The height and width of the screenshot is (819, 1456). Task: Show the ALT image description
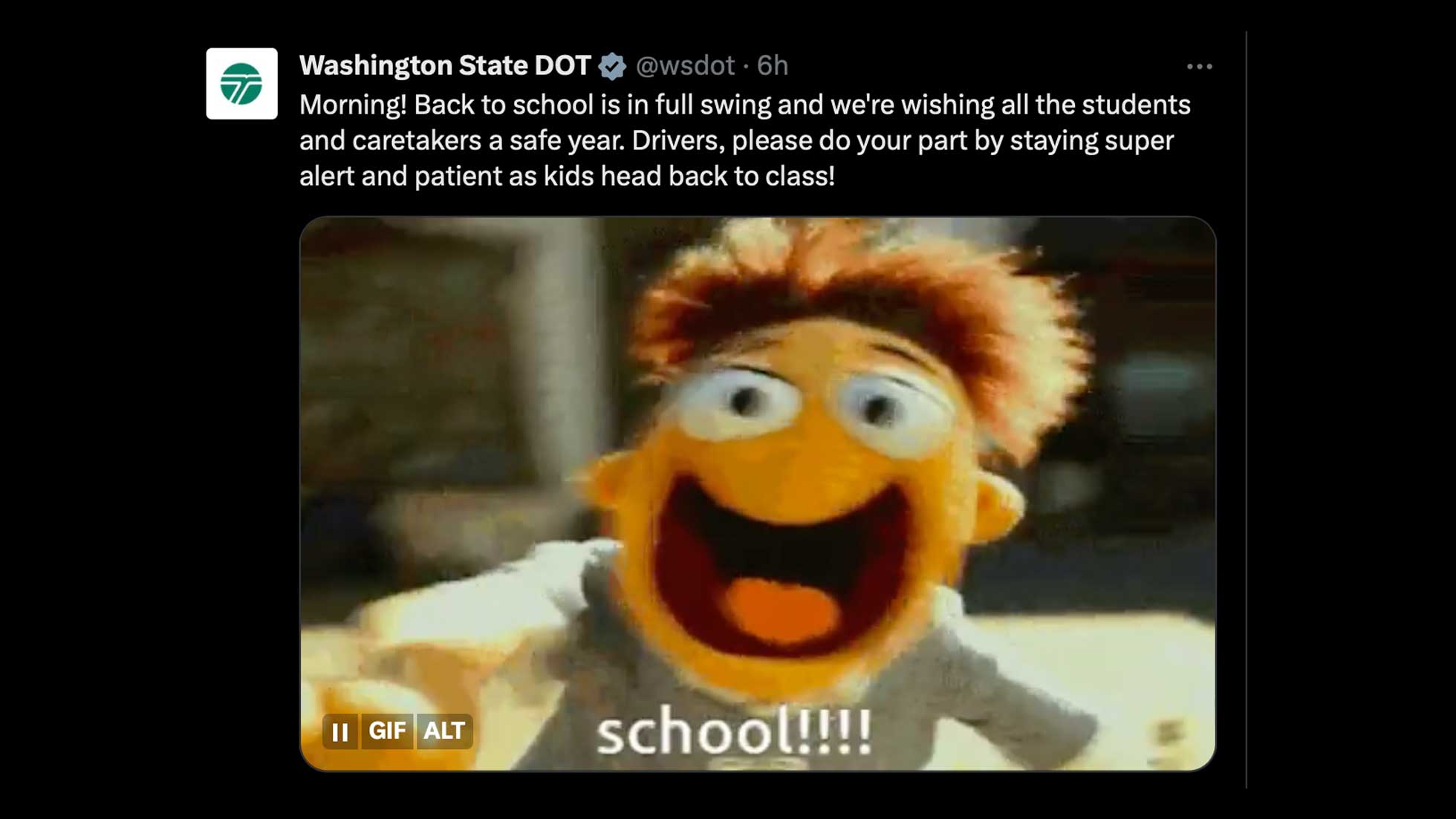[444, 731]
